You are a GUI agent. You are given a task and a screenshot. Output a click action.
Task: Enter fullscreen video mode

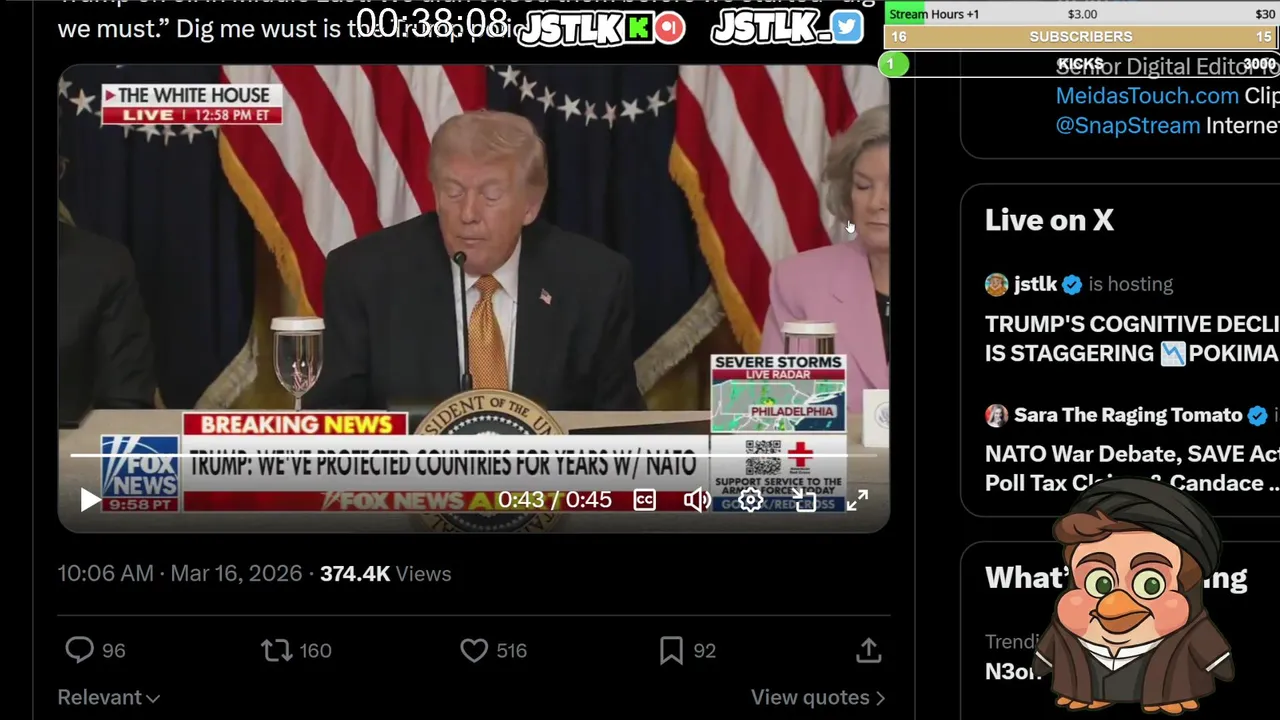tap(858, 500)
